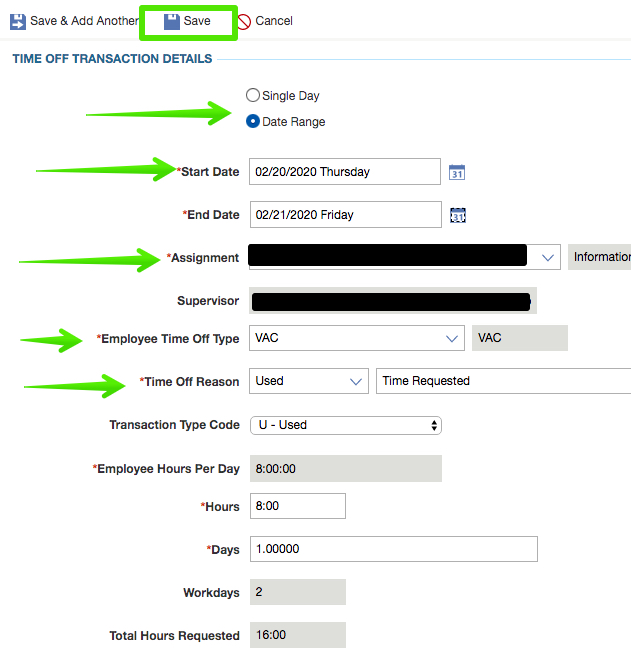Screen dimensions: 631x661
Task: Click the Time Off Reason label
Action: click(x=189, y=382)
